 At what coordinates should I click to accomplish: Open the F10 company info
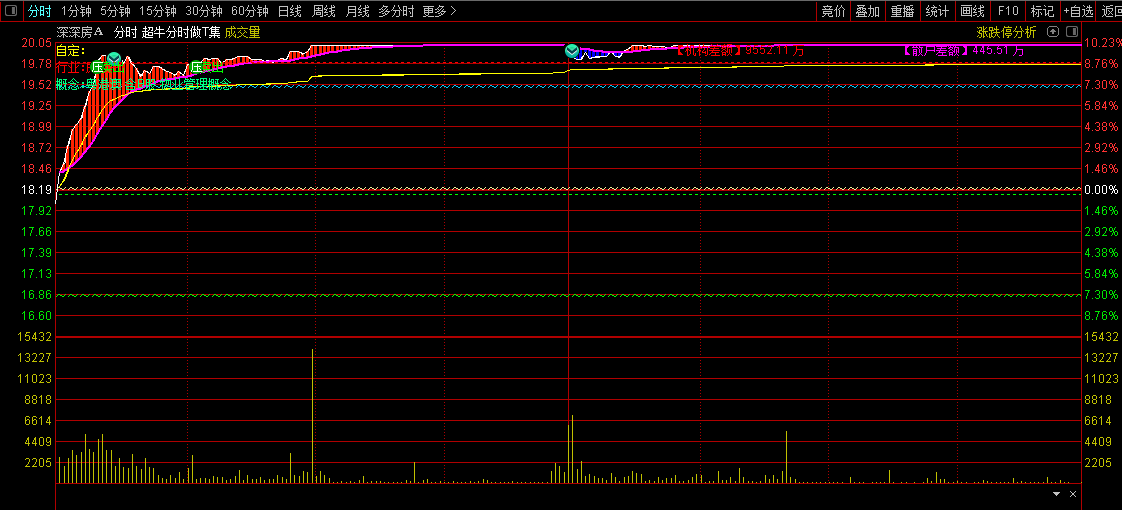click(x=1008, y=12)
